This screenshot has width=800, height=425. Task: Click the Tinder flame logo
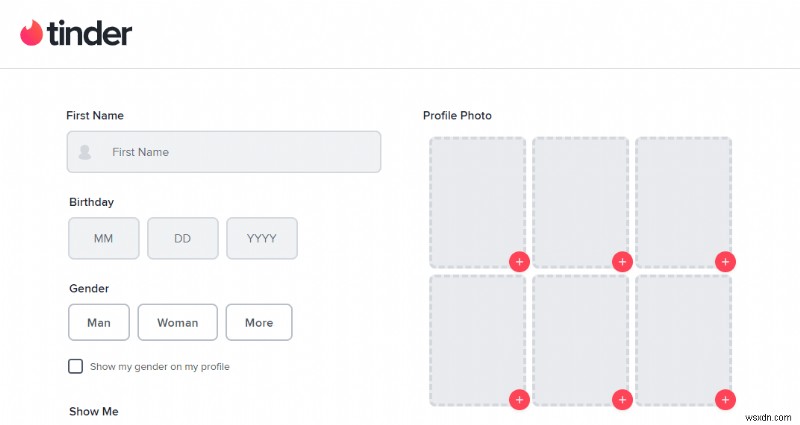(x=31, y=33)
